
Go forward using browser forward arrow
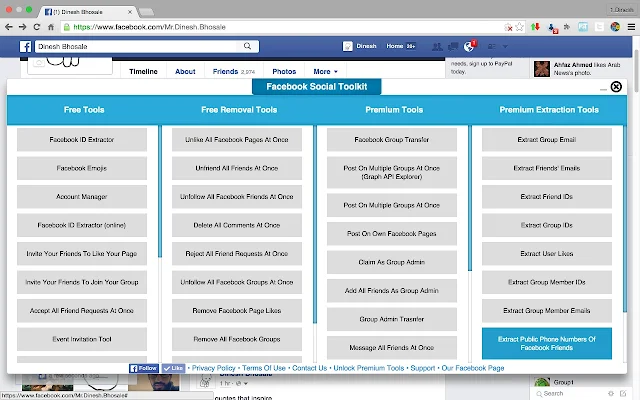(x=22, y=27)
